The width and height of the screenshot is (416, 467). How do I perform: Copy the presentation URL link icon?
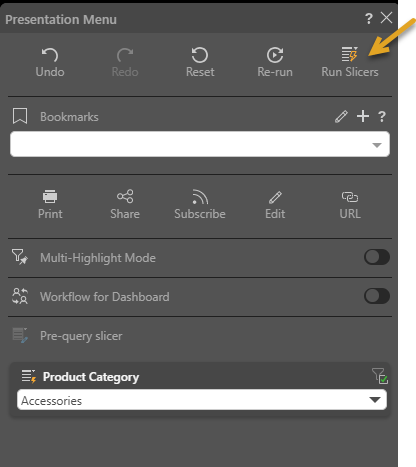(x=350, y=197)
